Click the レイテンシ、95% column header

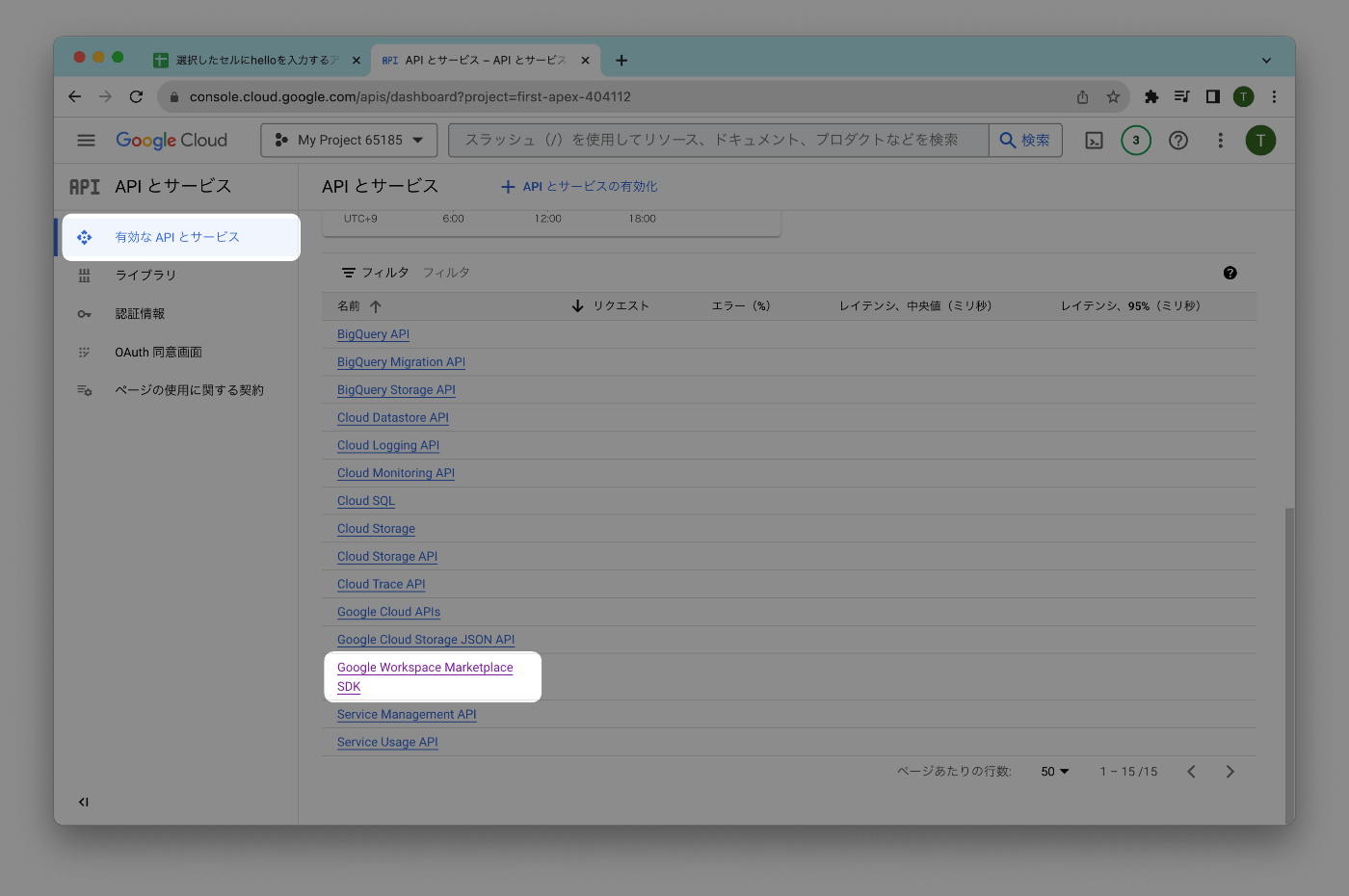tap(1130, 306)
